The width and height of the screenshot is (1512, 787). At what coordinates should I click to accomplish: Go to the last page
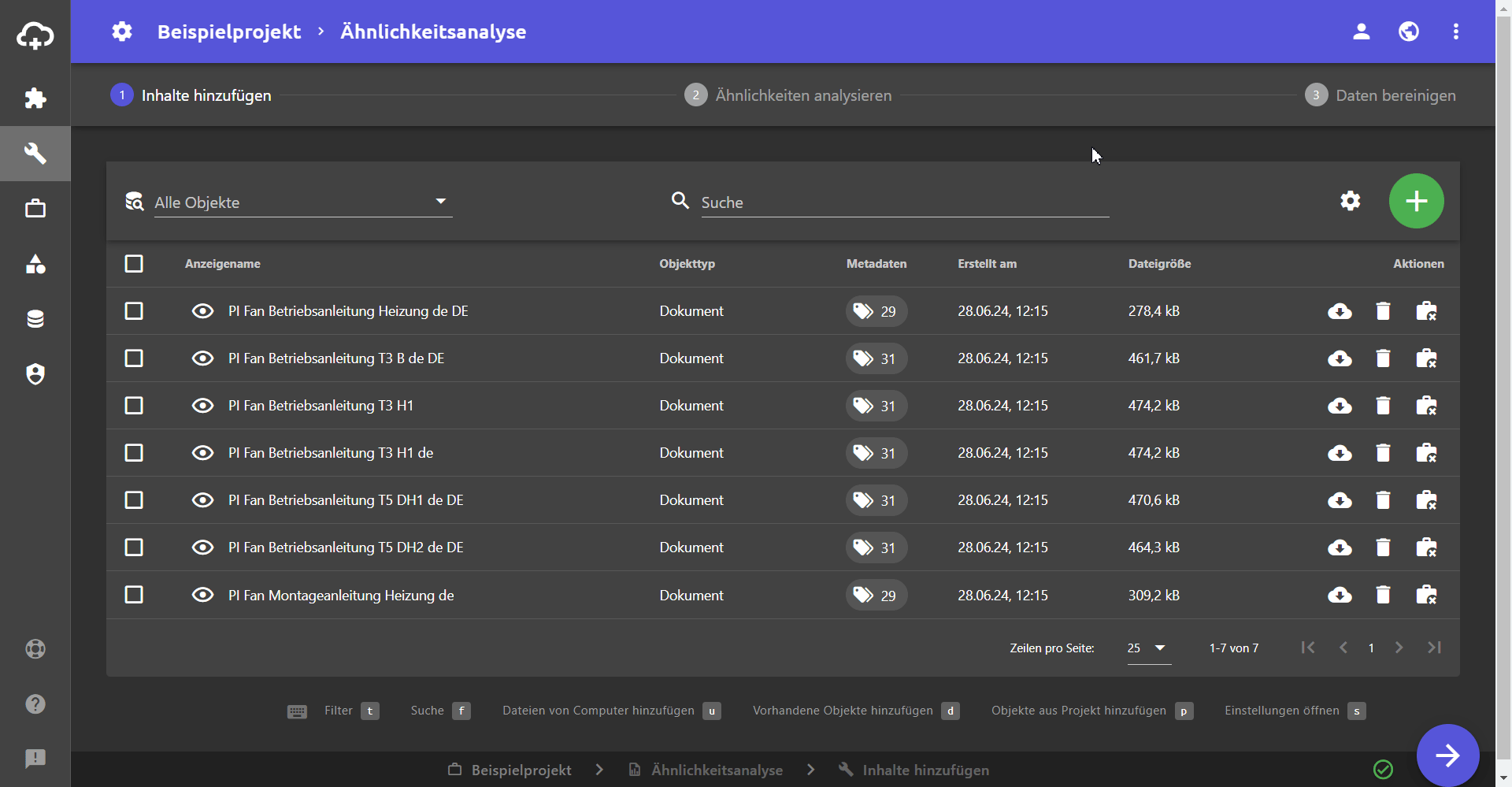coord(1434,648)
